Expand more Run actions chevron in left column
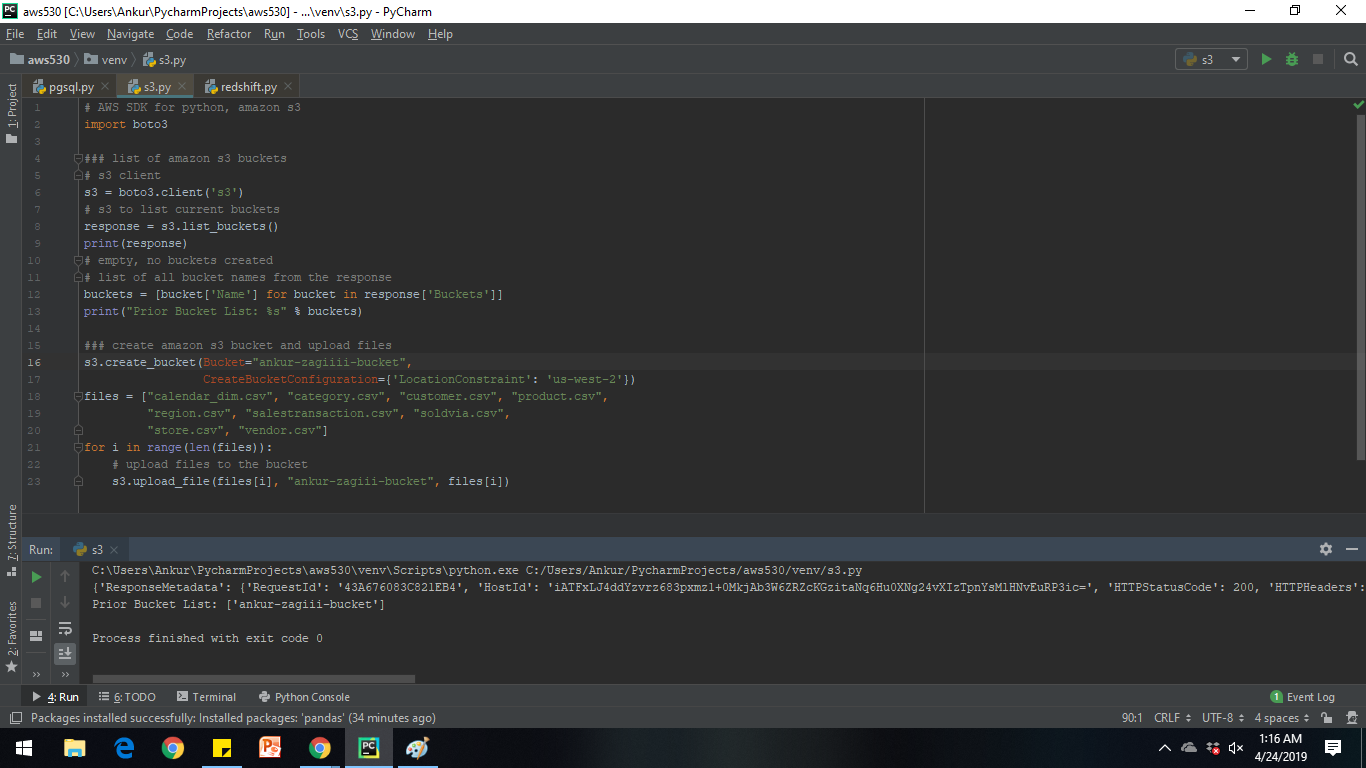Image resolution: width=1366 pixels, height=768 pixels. [x=36, y=675]
